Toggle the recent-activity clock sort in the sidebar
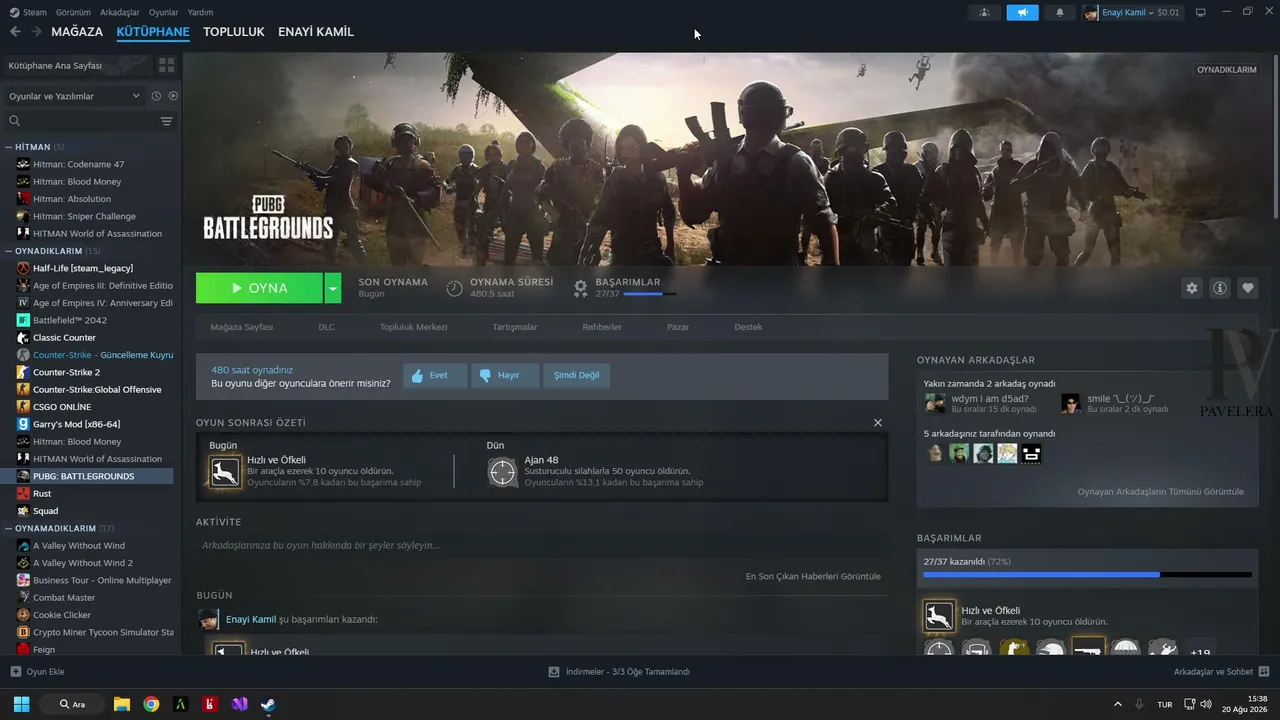The width and height of the screenshot is (1280, 720). tap(156, 96)
